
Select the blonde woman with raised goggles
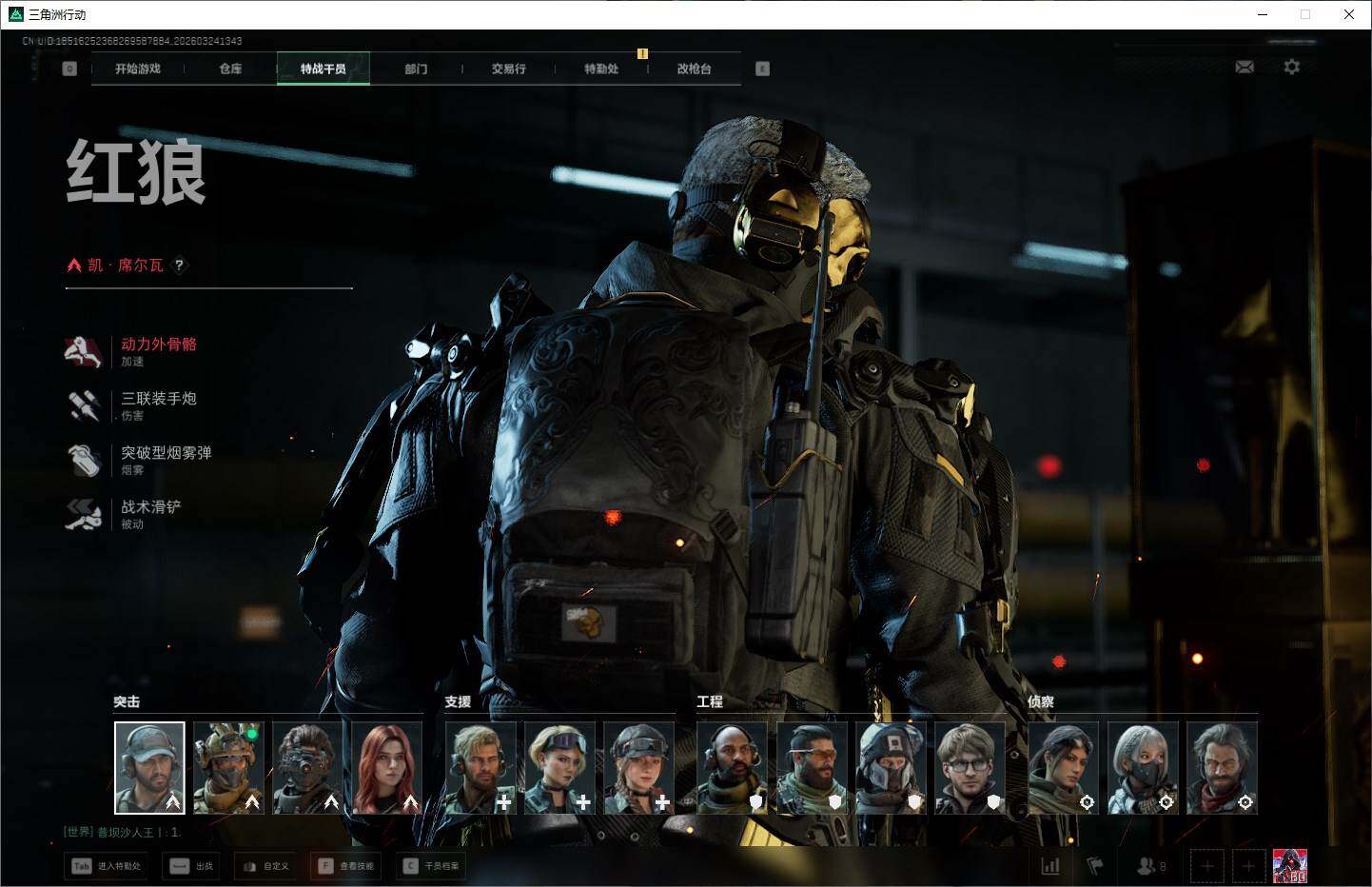[559, 768]
